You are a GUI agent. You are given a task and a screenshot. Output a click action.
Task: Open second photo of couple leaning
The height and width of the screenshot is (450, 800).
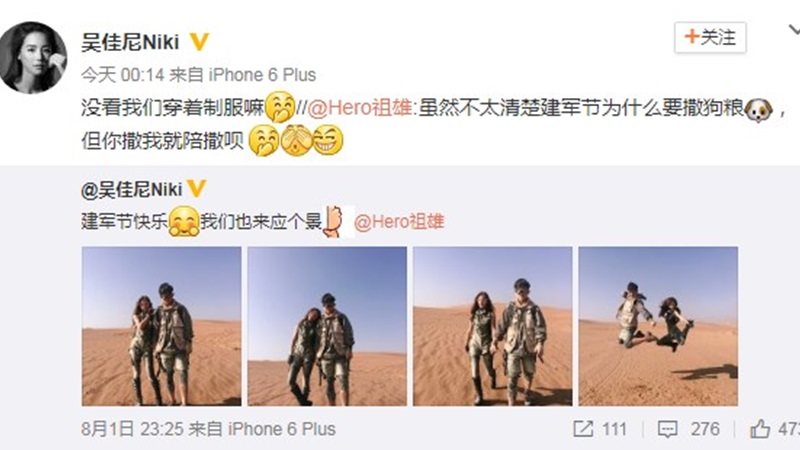327,326
